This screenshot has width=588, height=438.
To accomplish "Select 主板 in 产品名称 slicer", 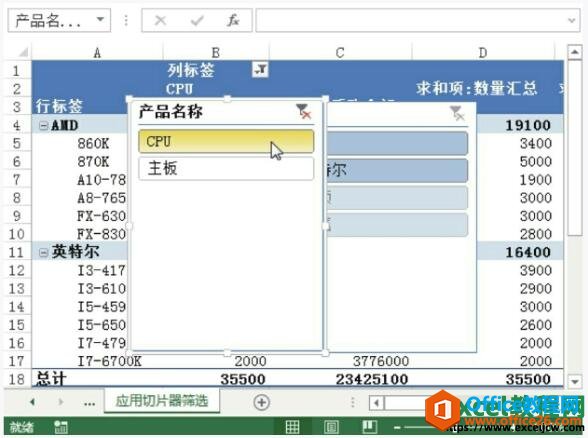I will [226, 168].
